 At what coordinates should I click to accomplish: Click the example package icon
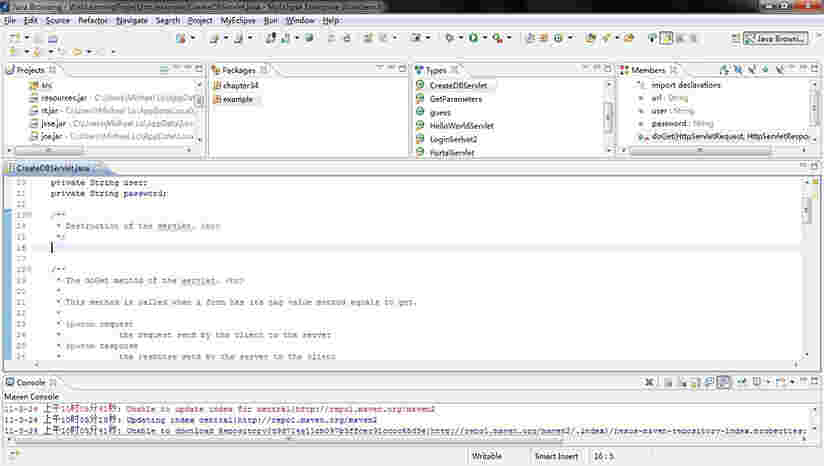tap(217, 99)
